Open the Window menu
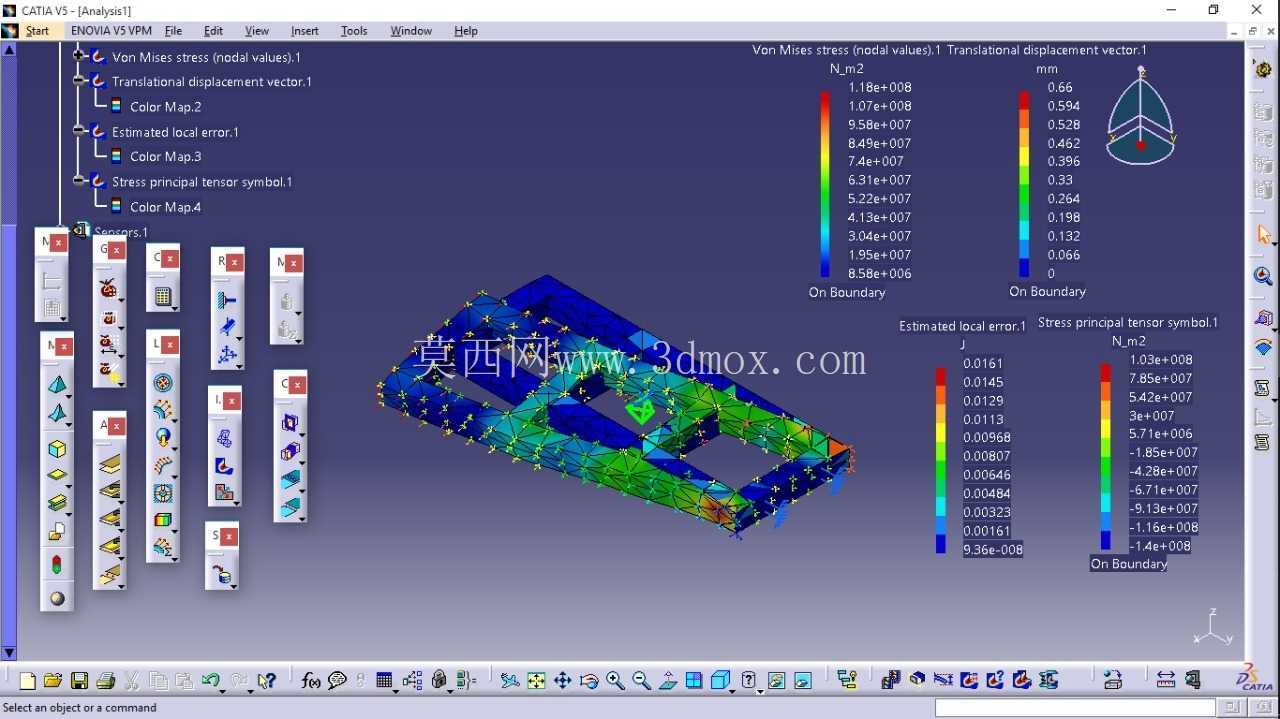Viewport: 1280px width, 719px height. (411, 31)
